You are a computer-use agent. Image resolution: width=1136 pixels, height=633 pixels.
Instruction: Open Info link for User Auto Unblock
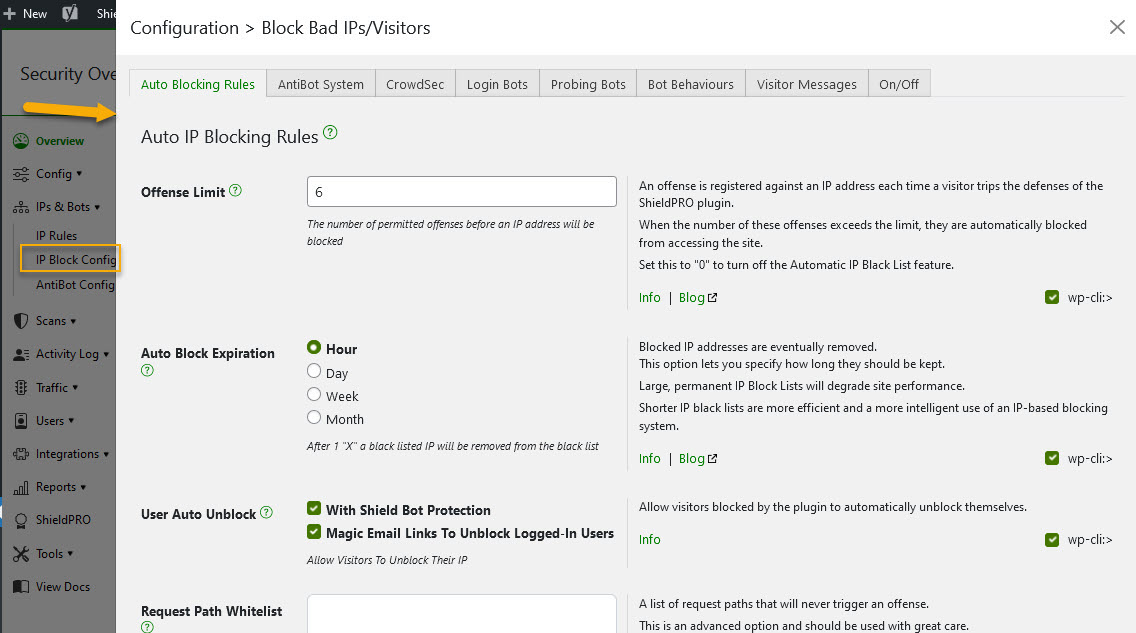pyautogui.click(x=650, y=540)
